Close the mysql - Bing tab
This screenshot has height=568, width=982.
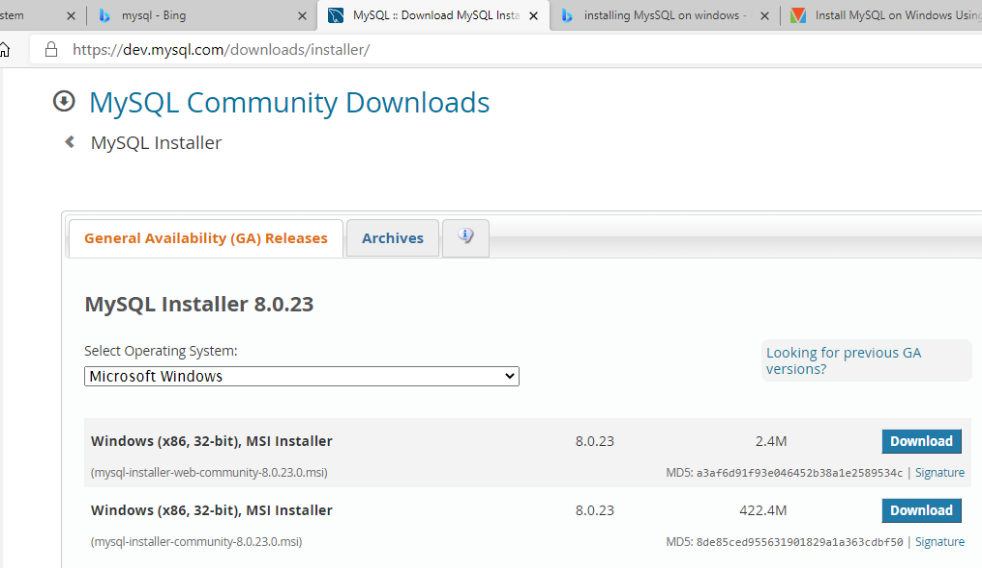coord(303,16)
